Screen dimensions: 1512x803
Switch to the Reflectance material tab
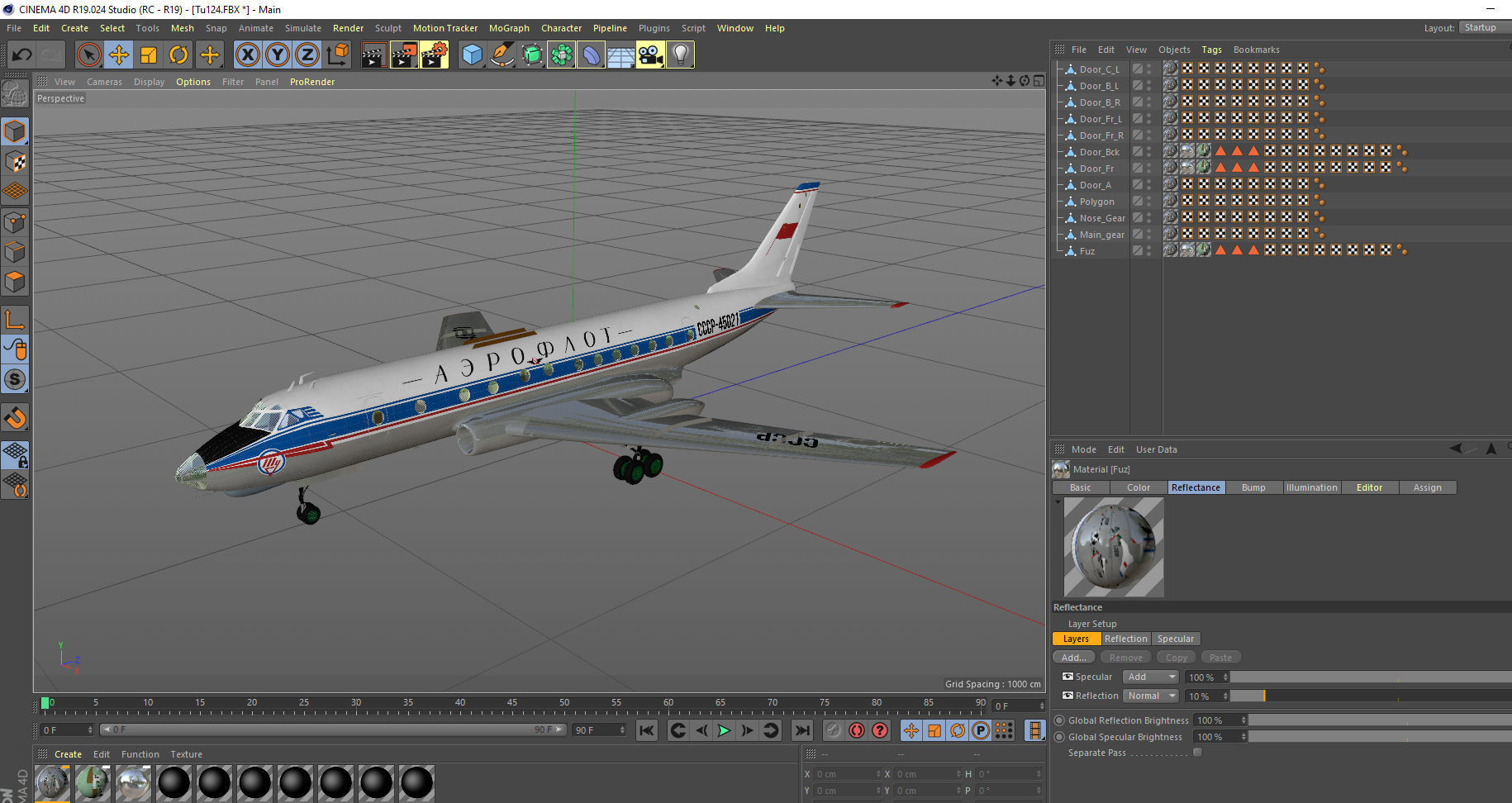coord(1196,487)
